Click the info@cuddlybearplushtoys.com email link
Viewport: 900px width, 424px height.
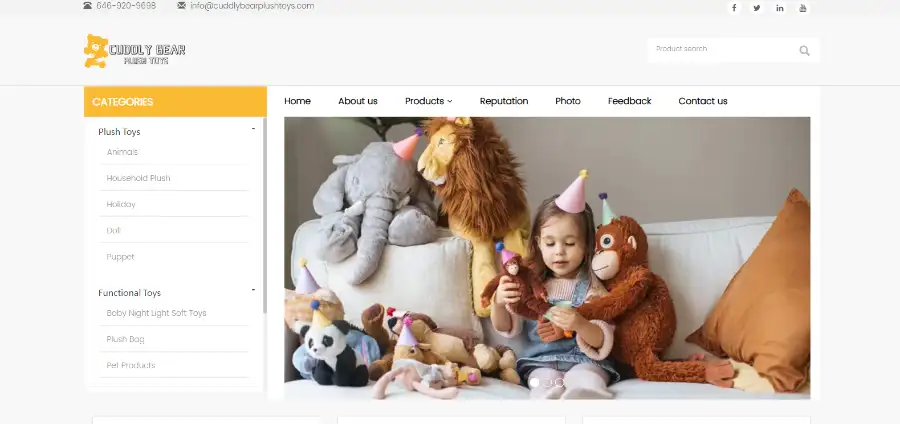[x=252, y=6]
